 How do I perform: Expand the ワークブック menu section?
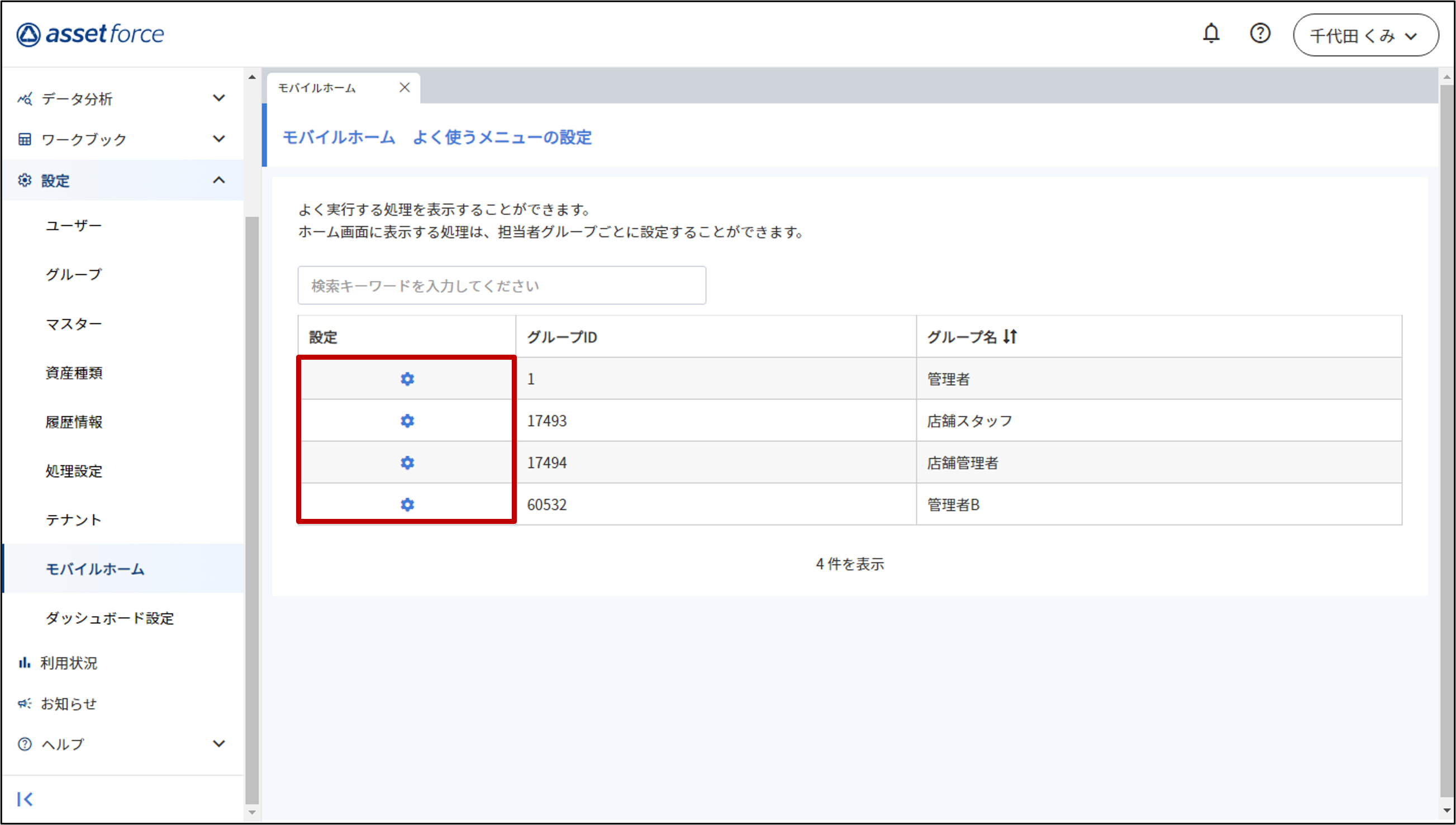[219, 139]
